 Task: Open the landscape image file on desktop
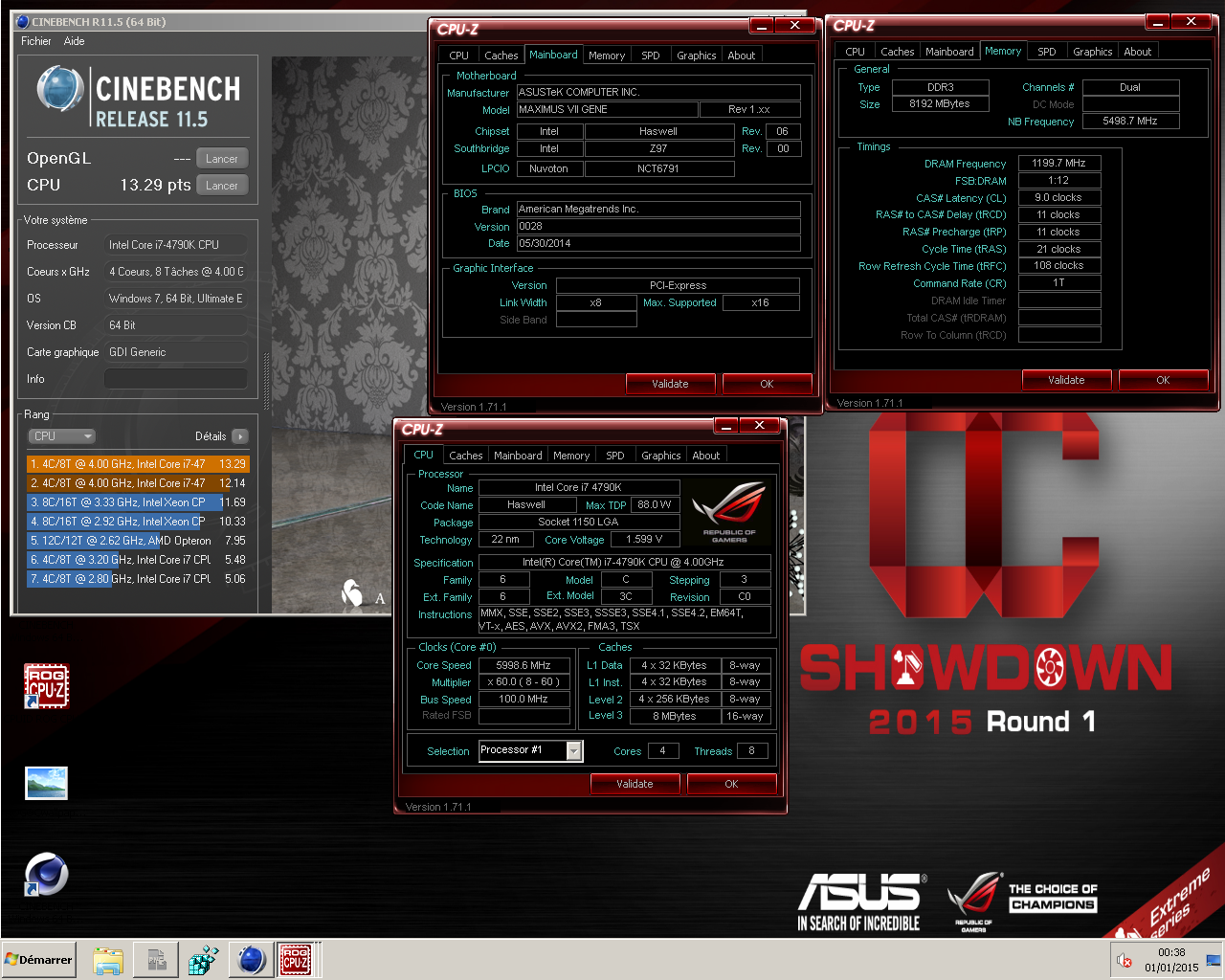coord(46,783)
